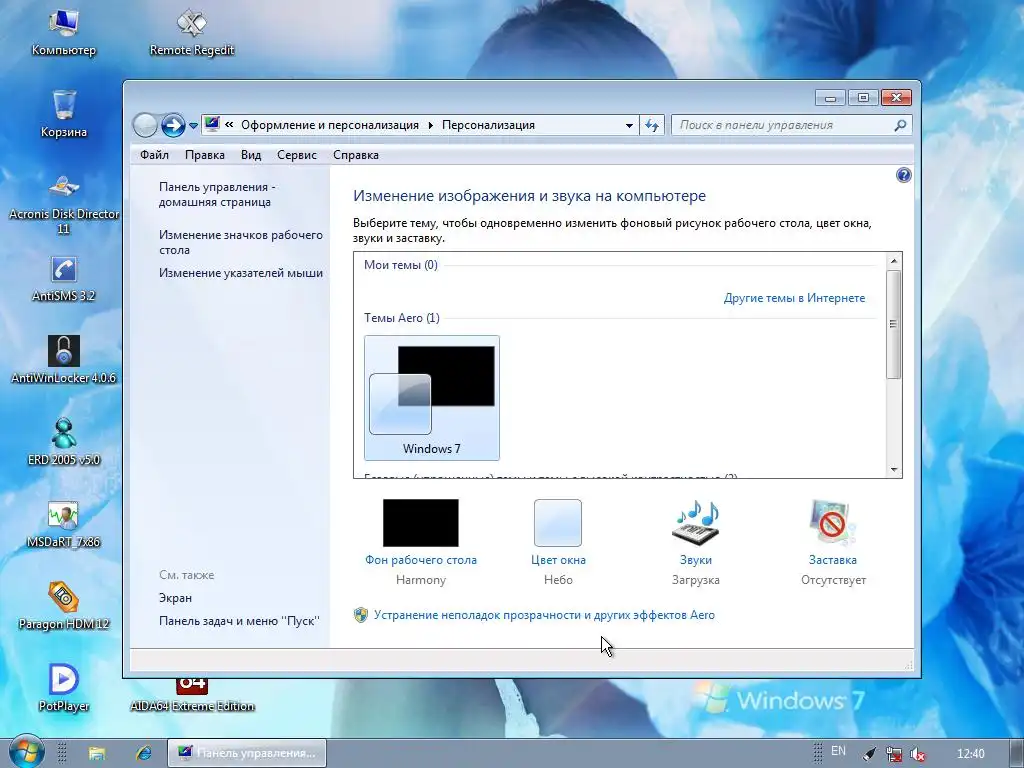1024x768 pixels.
Task: Click the pen-shaped tray icon
Action: [x=869, y=754]
